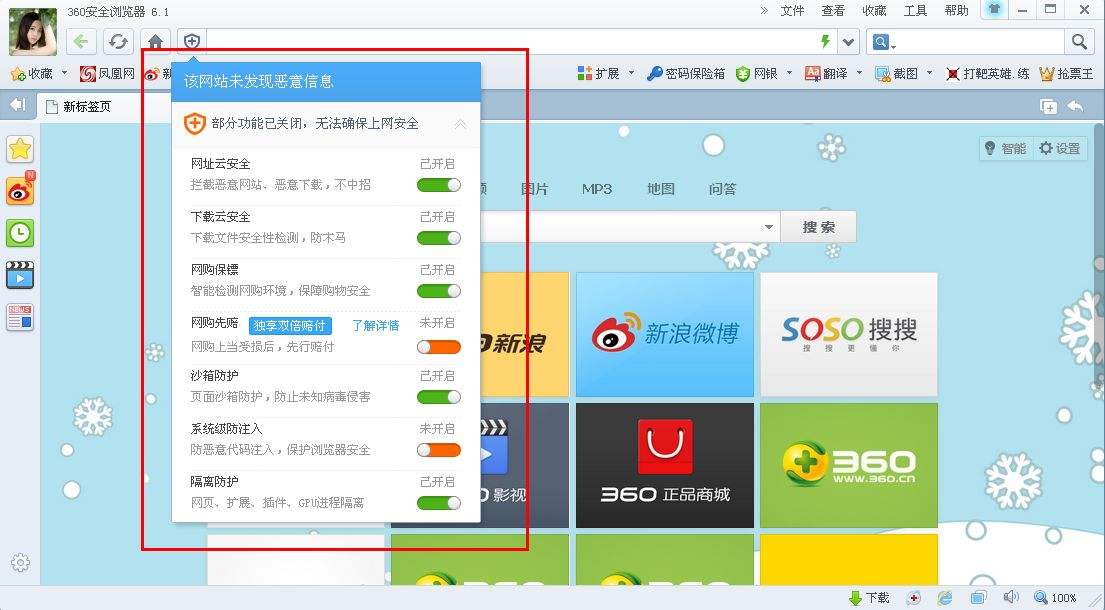Image resolution: width=1105 pixels, height=610 pixels.
Task: Open the skin shirt icon in title bar
Action: coord(994,9)
